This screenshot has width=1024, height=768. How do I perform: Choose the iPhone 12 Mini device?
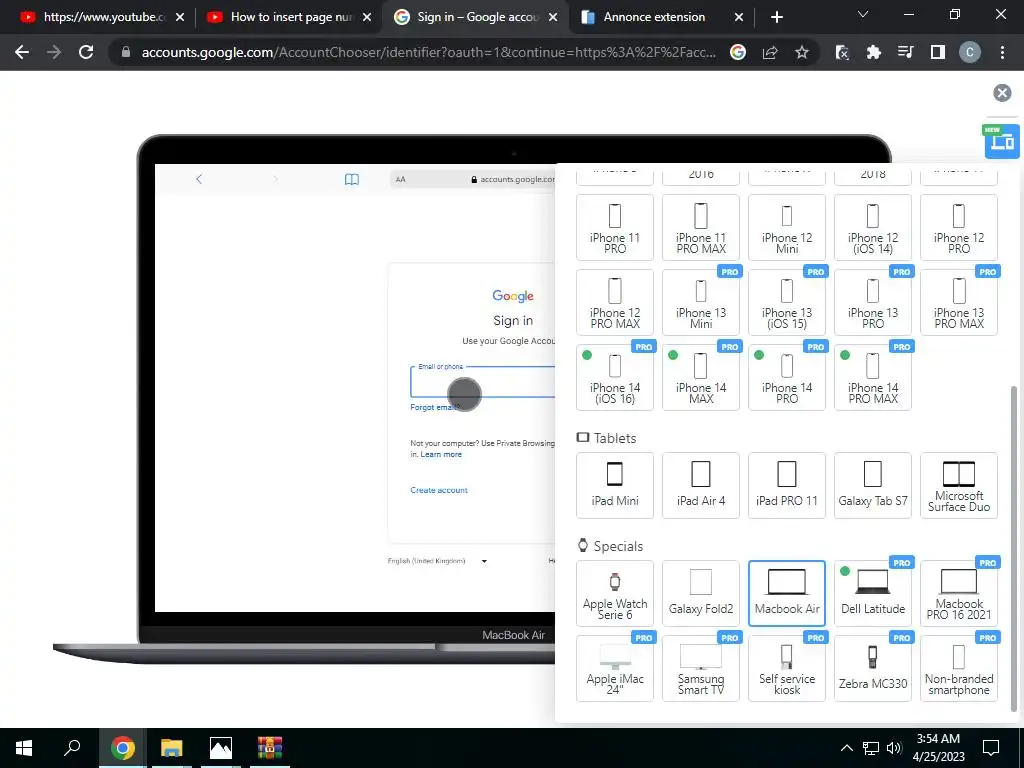point(787,228)
